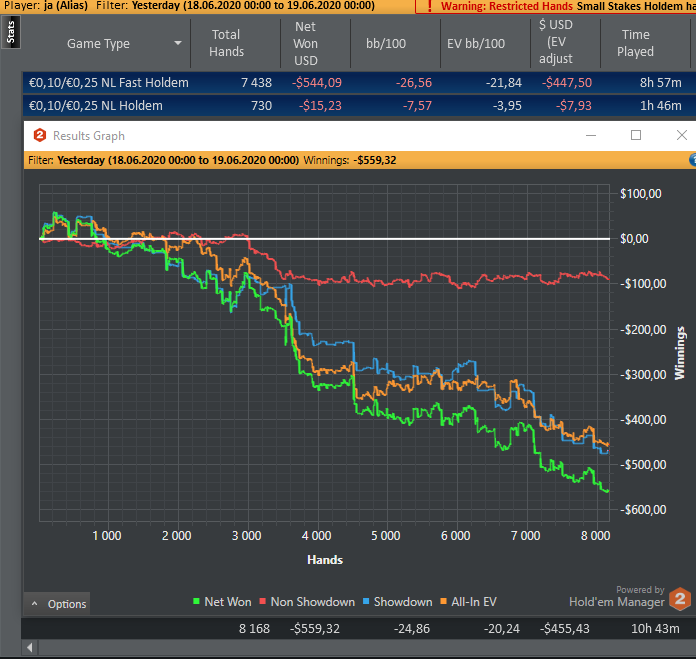Select the €0,10/€0,25 NL Fast Holdem row
The image size is (696, 659).
pyautogui.click(x=359, y=83)
